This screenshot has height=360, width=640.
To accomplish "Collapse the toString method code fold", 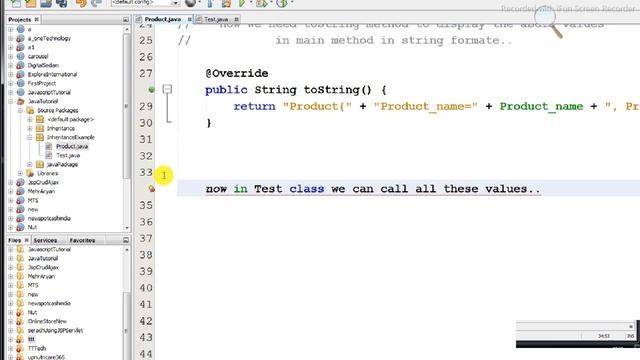I will coord(167,89).
